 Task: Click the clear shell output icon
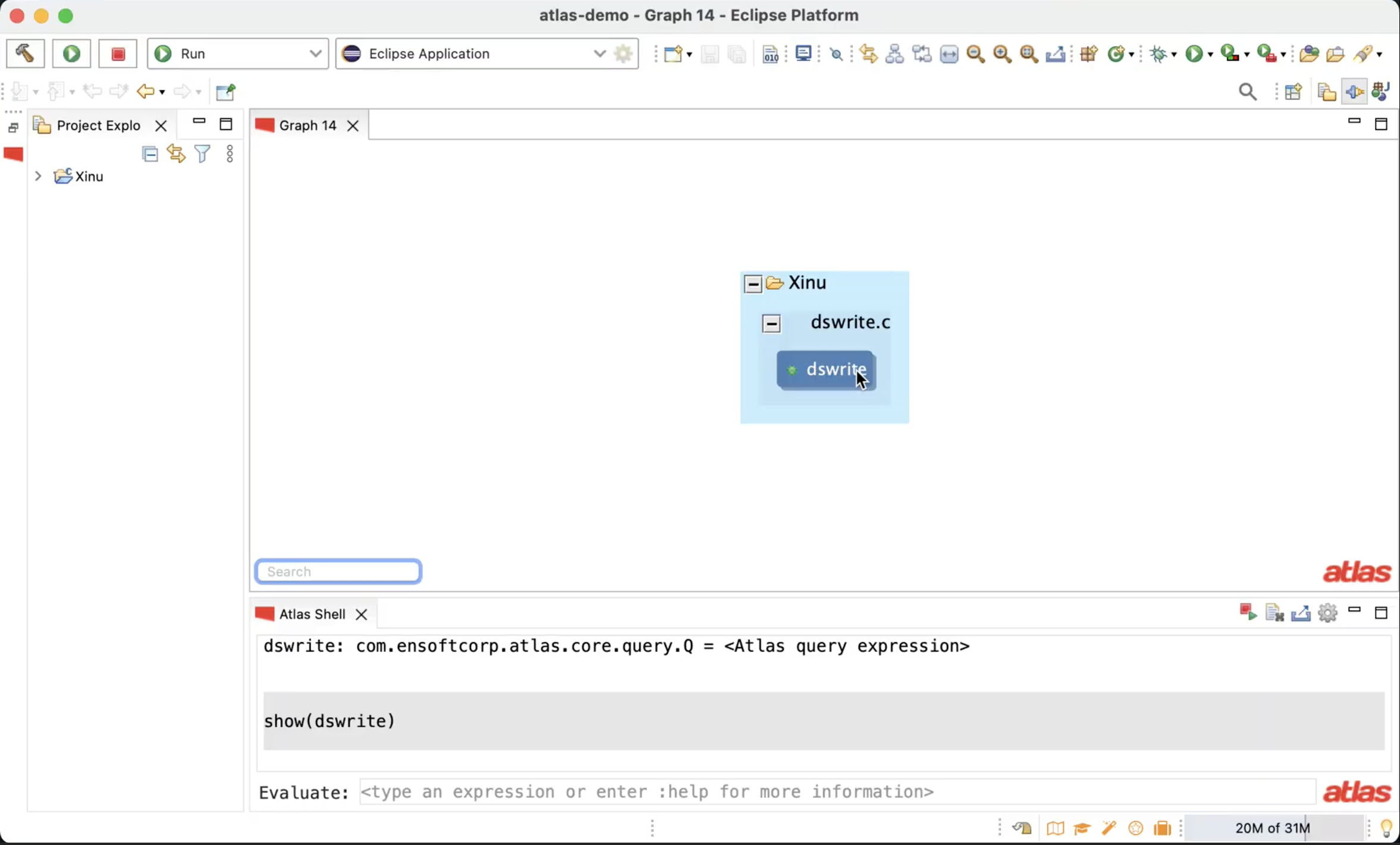point(1274,612)
